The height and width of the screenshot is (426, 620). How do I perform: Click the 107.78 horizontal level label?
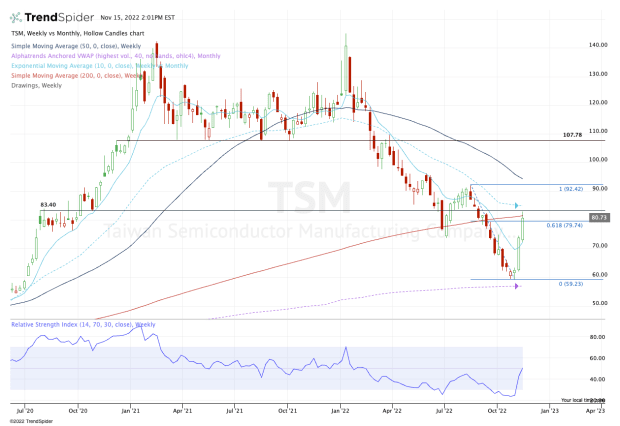[572, 135]
